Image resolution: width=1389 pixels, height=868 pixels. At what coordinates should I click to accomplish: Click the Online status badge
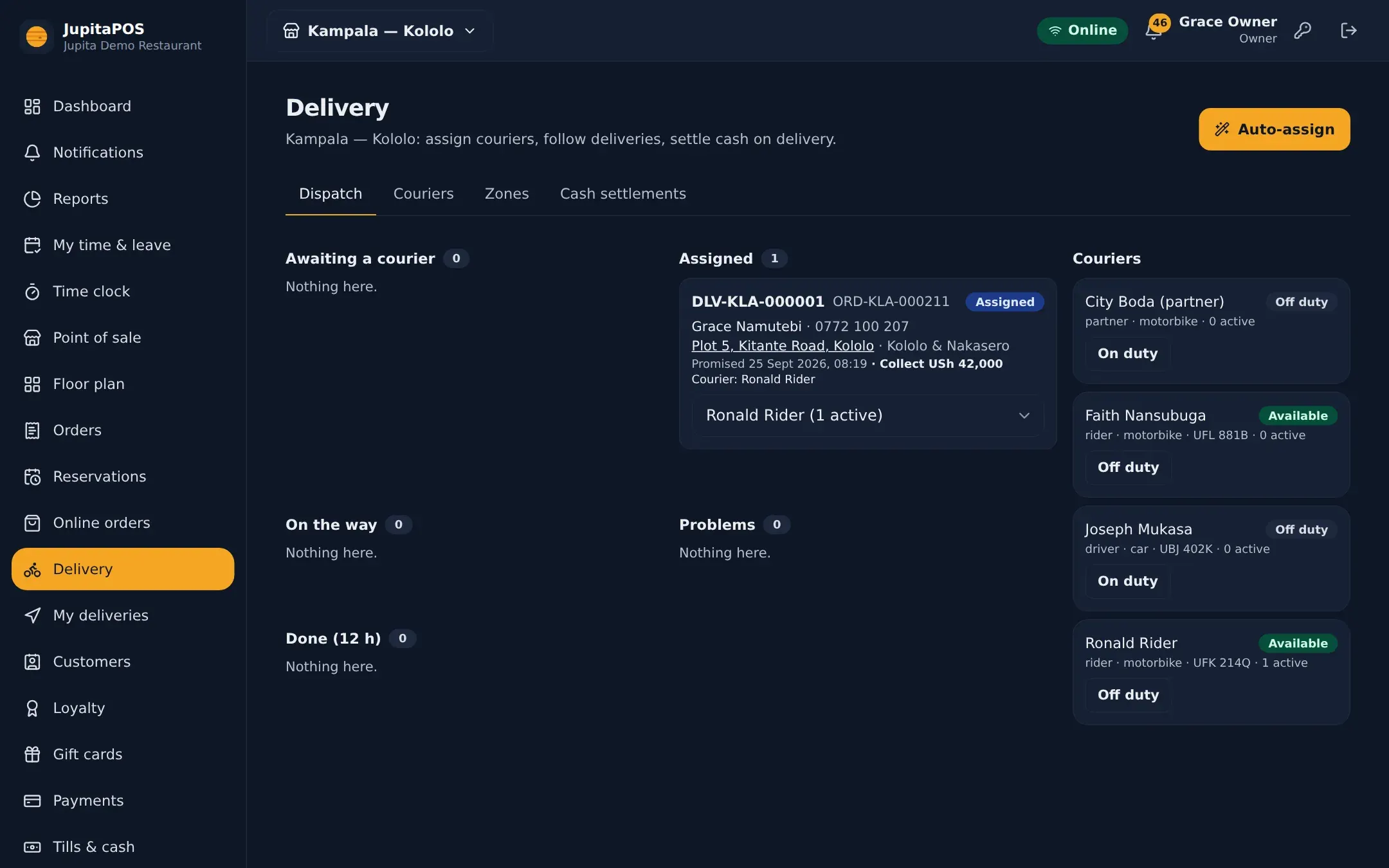(1082, 30)
